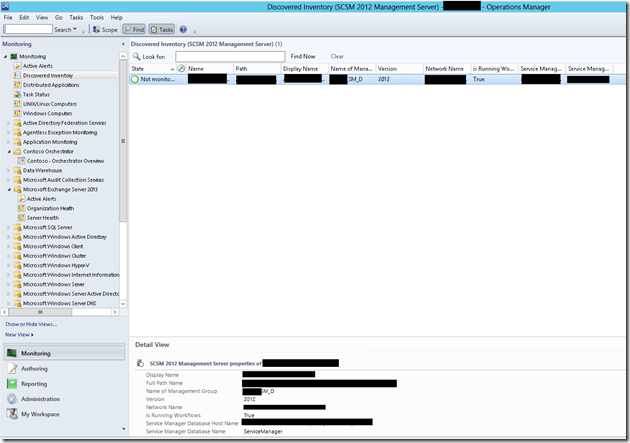Collapse the Monitoring navigation pane arrow
This screenshot has width=630, height=443.
tap(122, 45)
